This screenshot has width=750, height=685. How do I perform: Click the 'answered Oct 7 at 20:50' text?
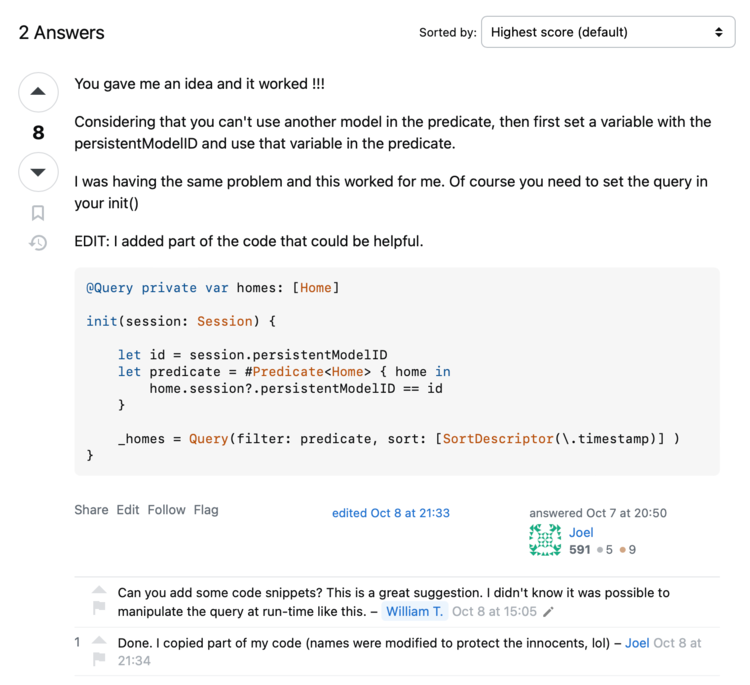(x=598, y=513)
